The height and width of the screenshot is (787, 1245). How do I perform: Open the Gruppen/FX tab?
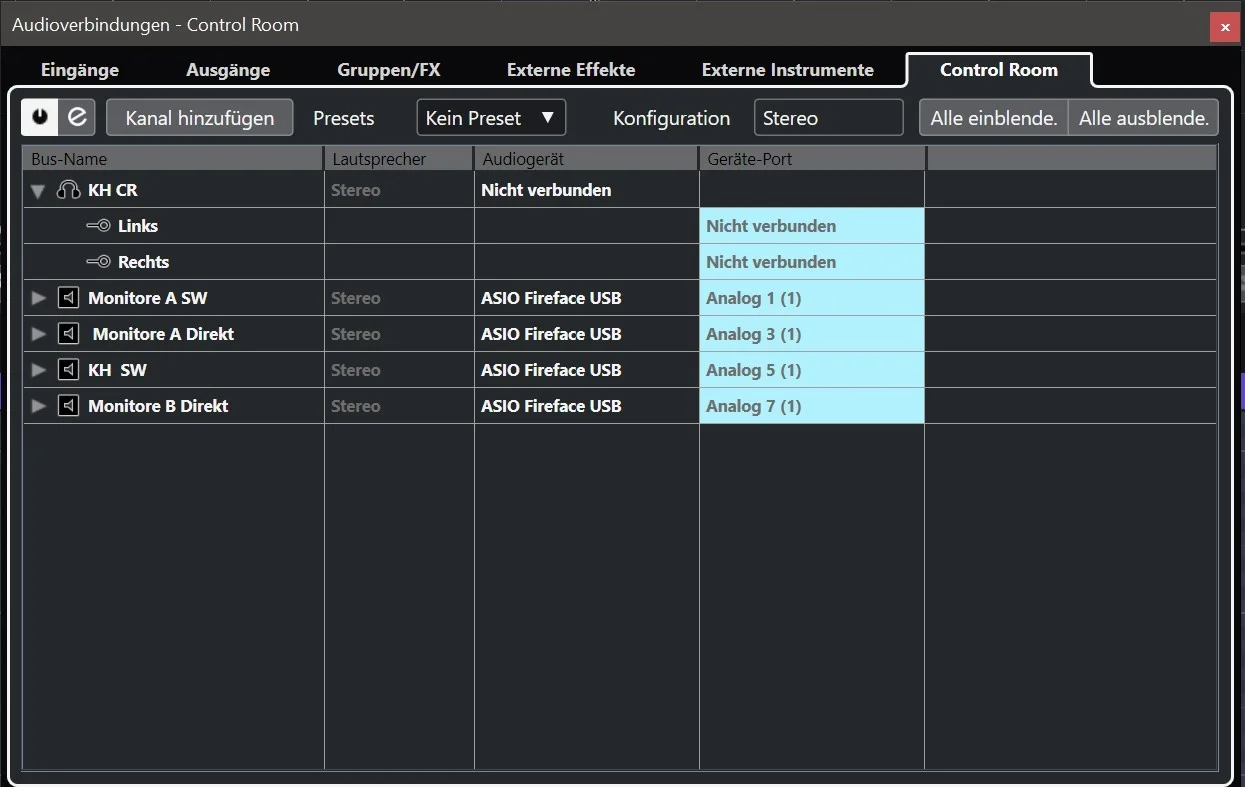(389, 70)
